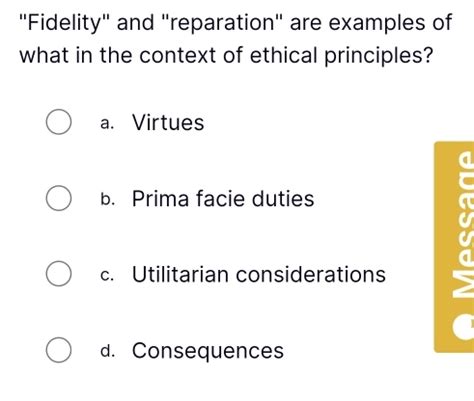Click the chat bubble icon on Message tab

click(464, 327)
